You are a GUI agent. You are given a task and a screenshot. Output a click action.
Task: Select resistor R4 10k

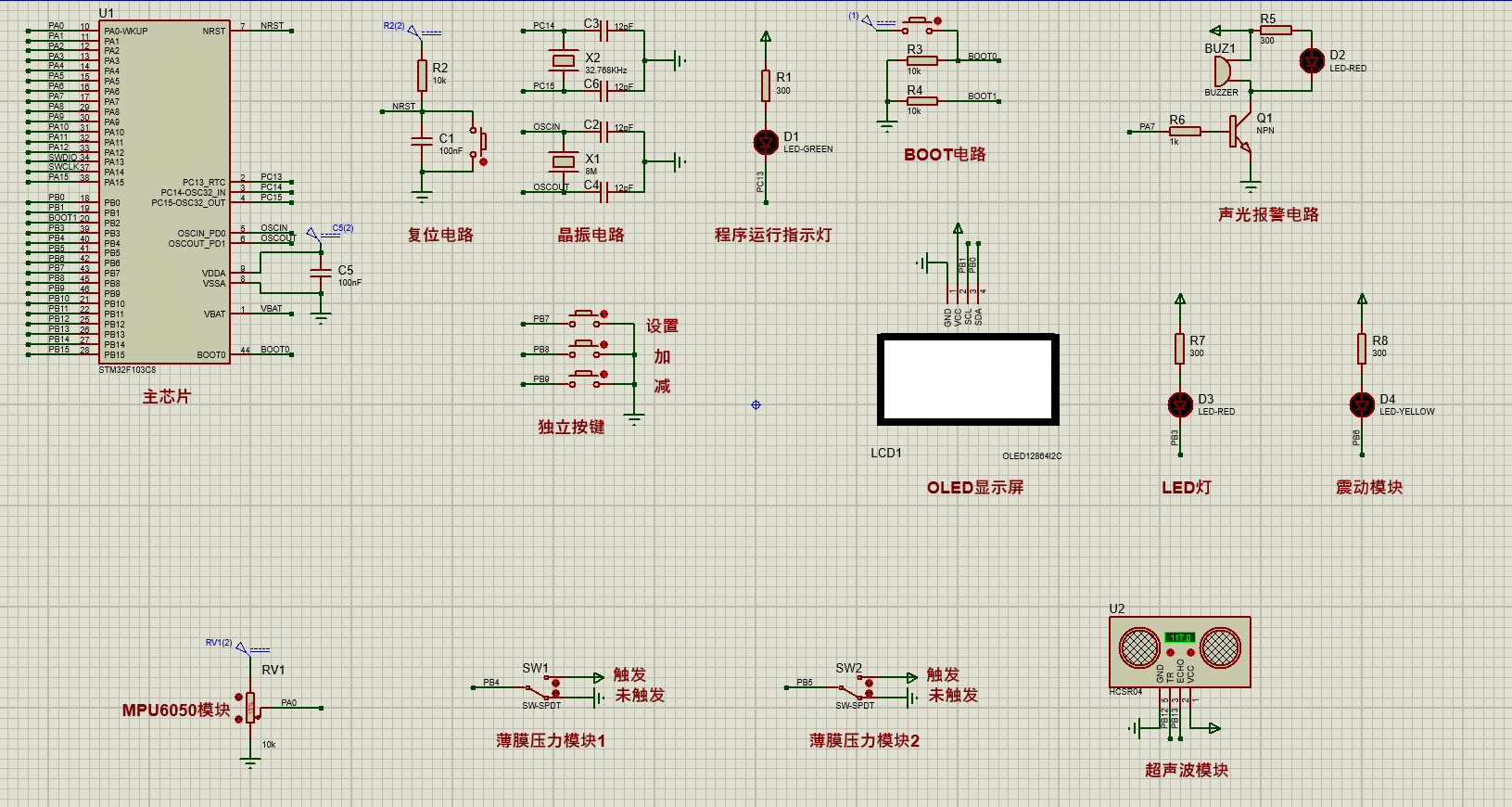point(921,100)
